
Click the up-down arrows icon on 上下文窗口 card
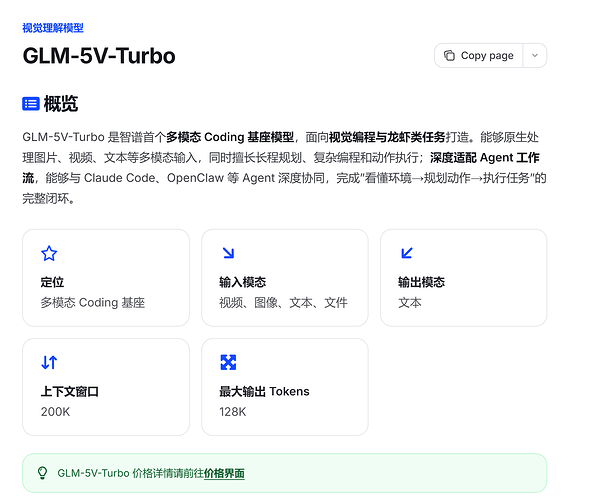coord(49,362)
